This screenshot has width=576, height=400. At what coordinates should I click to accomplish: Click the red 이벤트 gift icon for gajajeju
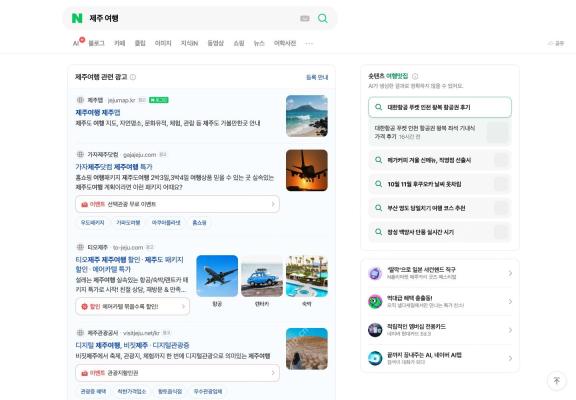pyautogui.click(x=84, y=204)
